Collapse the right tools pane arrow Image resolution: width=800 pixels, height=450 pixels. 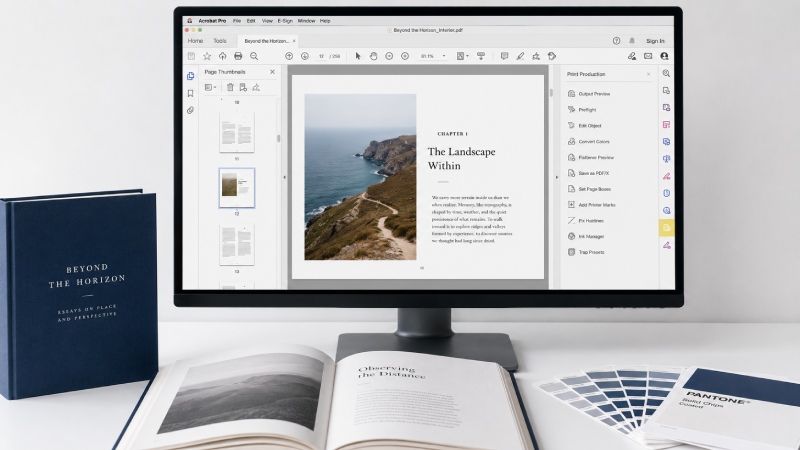click(557, 178)
